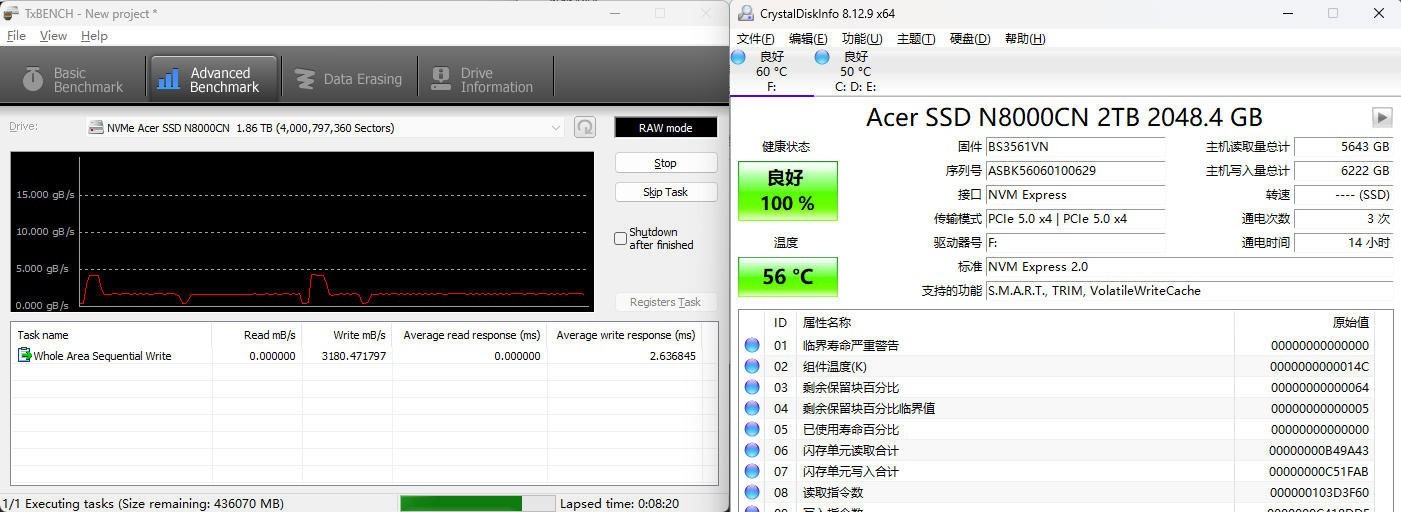
Task: Select the F: drive status orb
Action: pos(739,58)
